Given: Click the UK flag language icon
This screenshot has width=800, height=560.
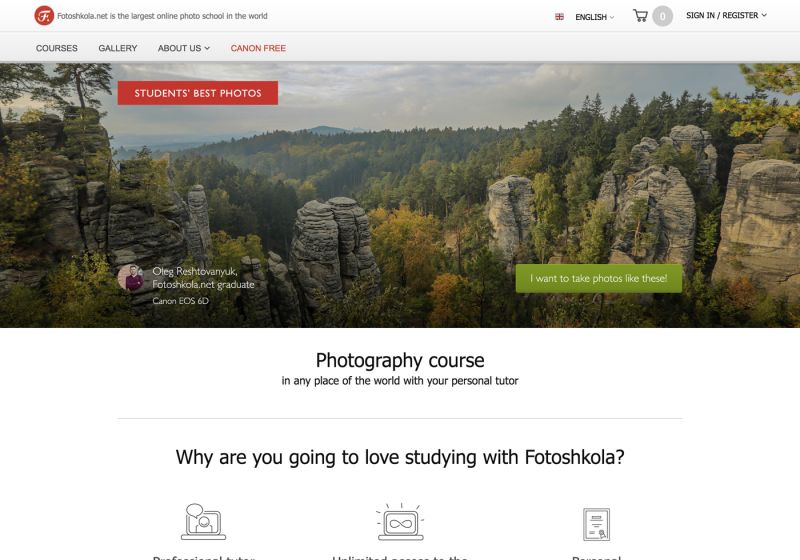Looking at the screenshot, I should click(x=559, y=17).
